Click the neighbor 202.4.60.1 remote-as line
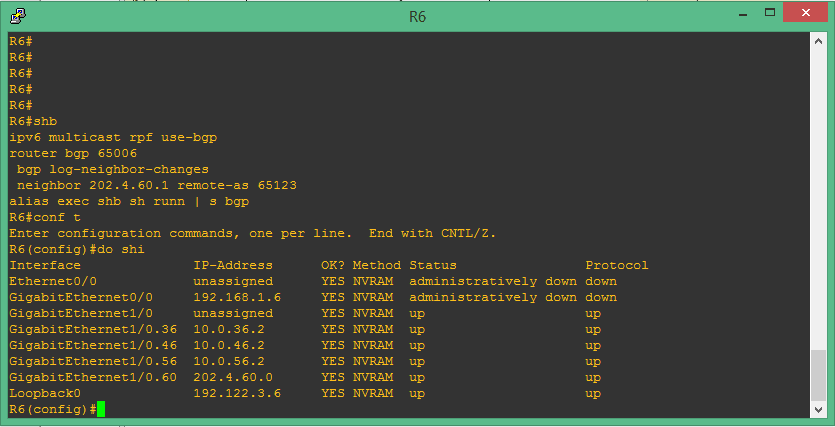This screenshot has width=835, height=427. coord(157,185)
